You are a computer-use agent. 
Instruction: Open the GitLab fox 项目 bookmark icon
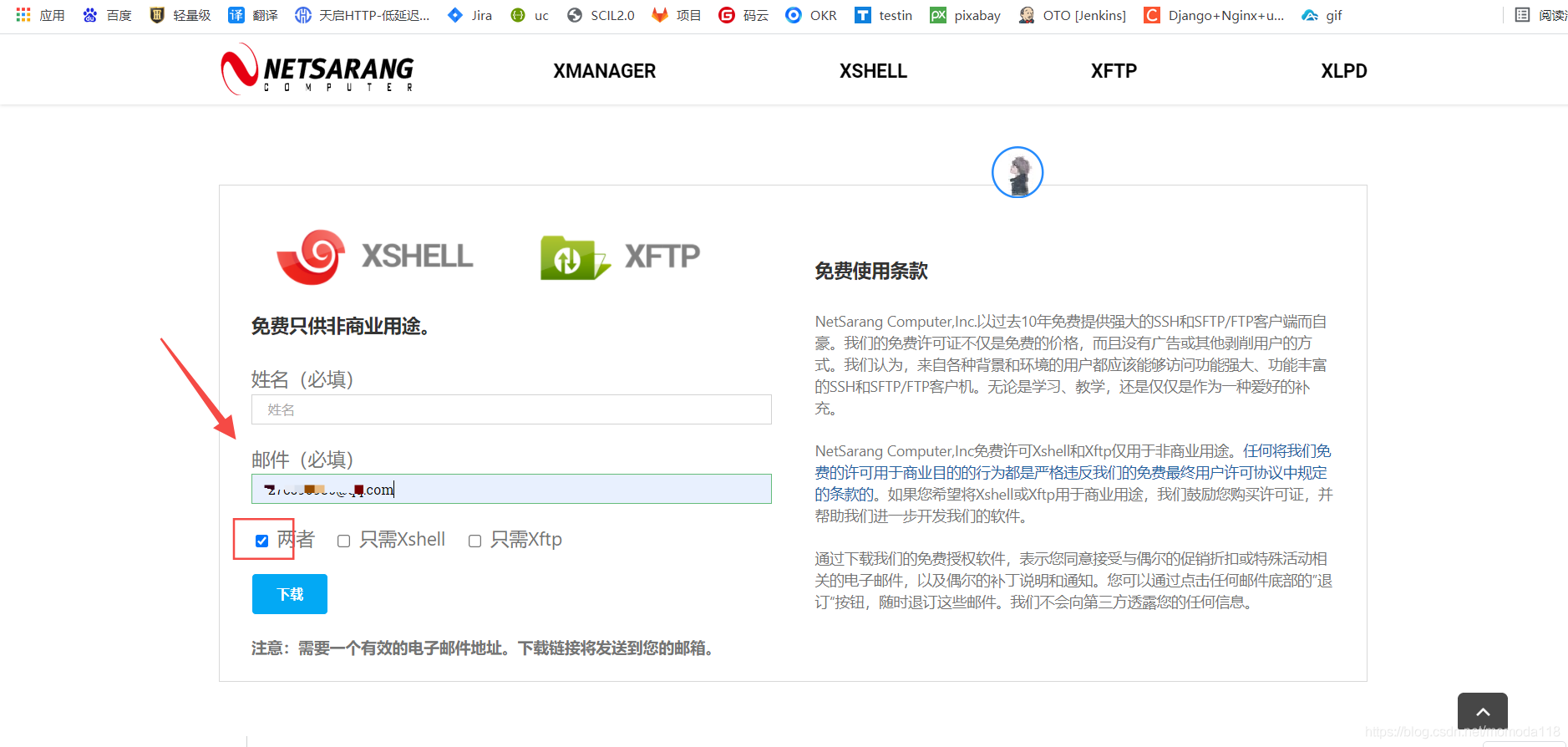[660, 15]
